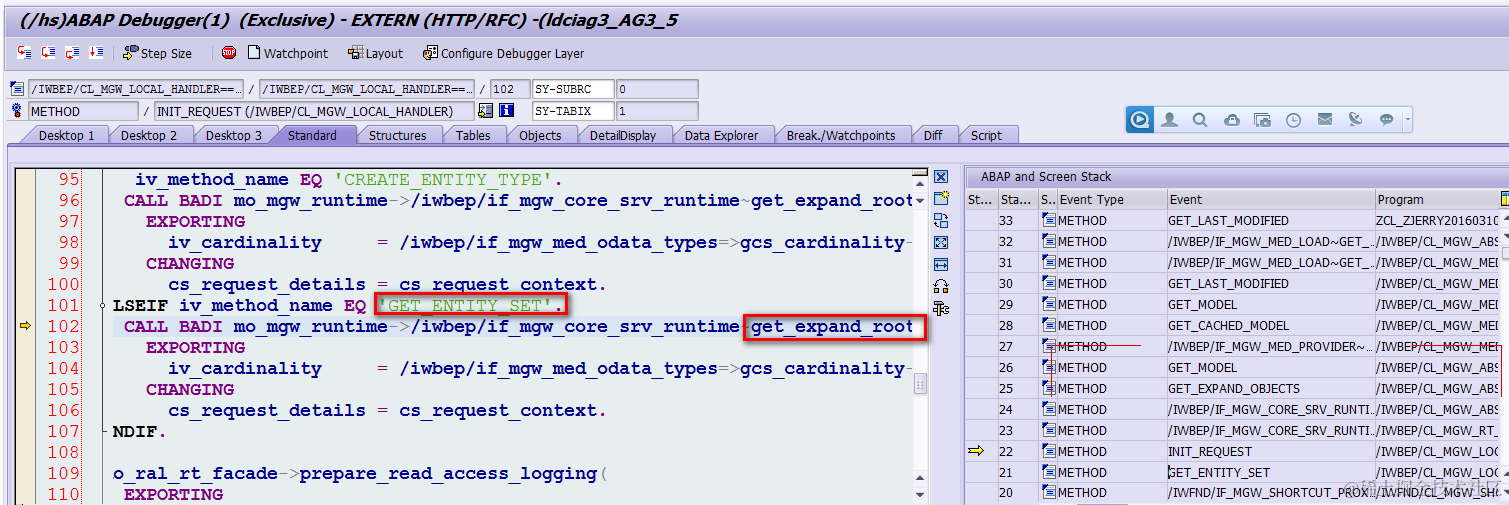Create a Watchpoint
The width and height of the screenshot is (1509, 505).
[x=287, y=53]
